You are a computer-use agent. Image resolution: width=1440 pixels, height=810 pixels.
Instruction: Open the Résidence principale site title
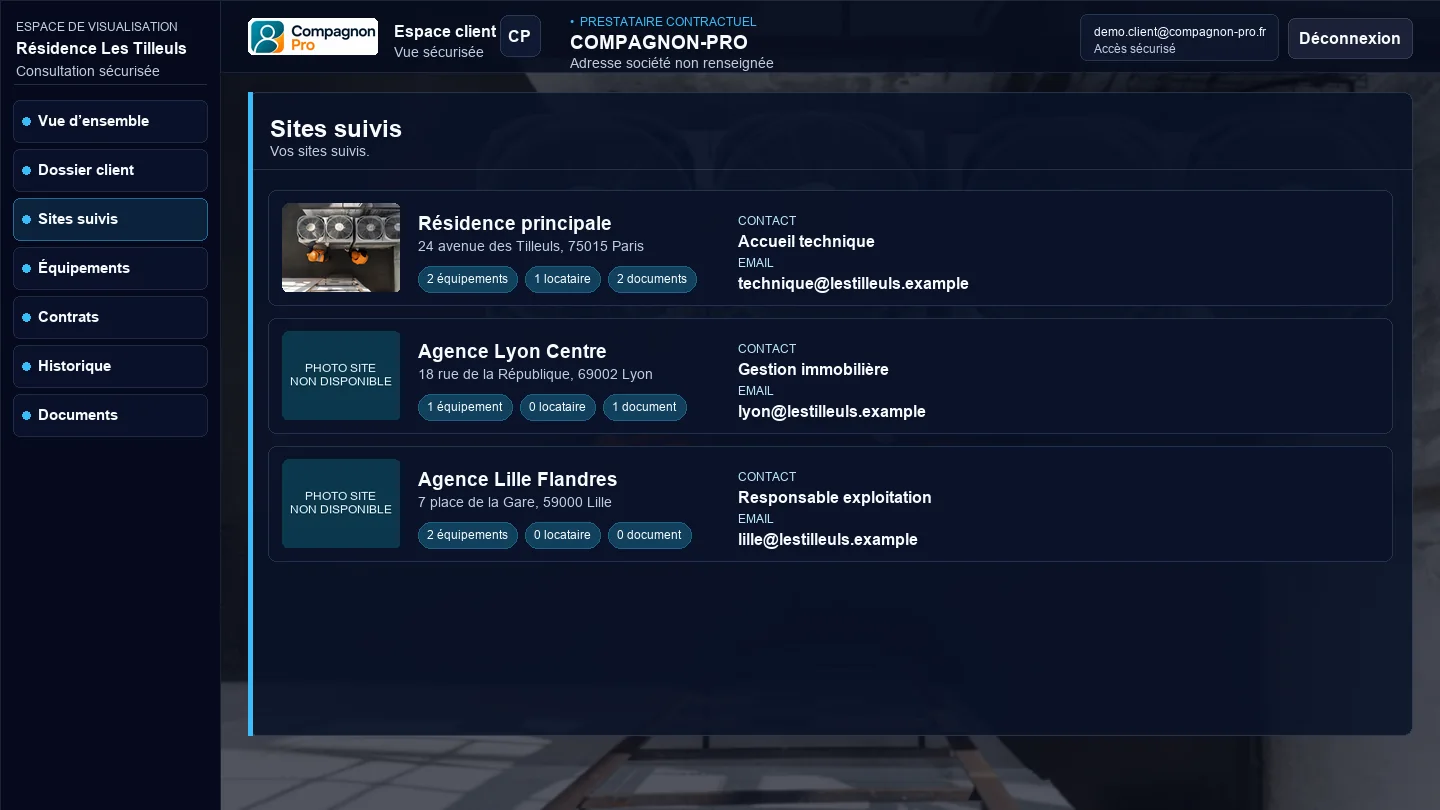click(x=514, y=223)
